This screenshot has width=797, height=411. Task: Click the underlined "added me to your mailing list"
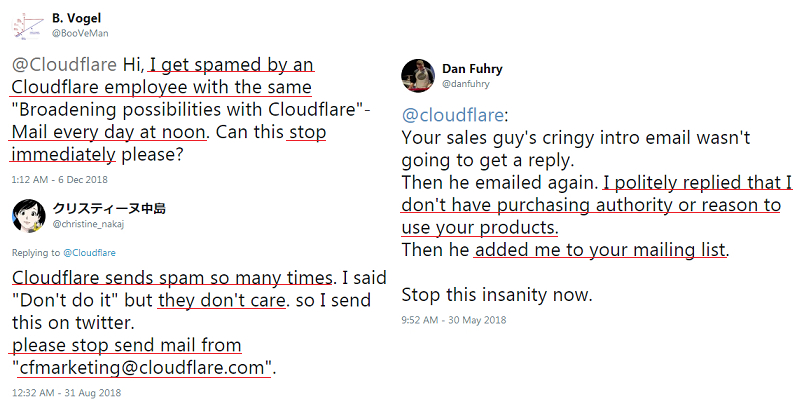tap(601, 250)
